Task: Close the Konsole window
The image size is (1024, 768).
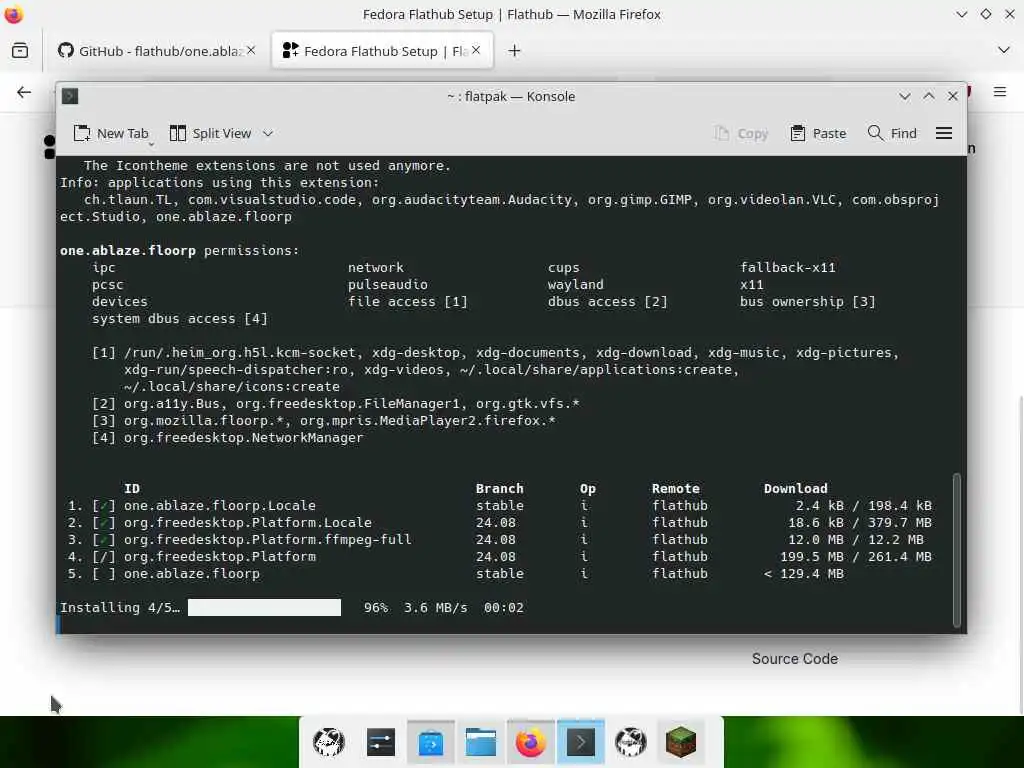Action: pyautogui.click(x=953, y=96)
